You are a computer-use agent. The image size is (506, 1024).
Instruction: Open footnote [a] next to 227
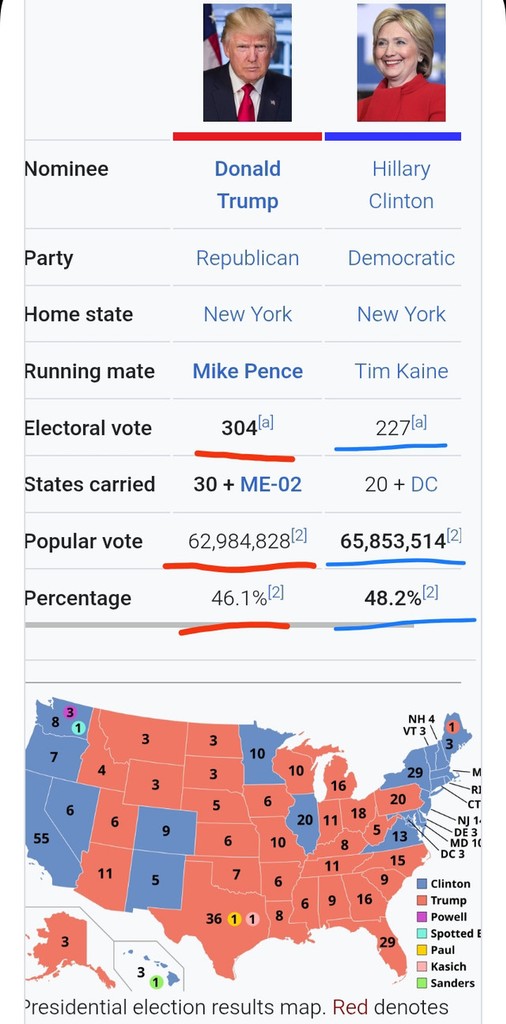click(419, 423)
